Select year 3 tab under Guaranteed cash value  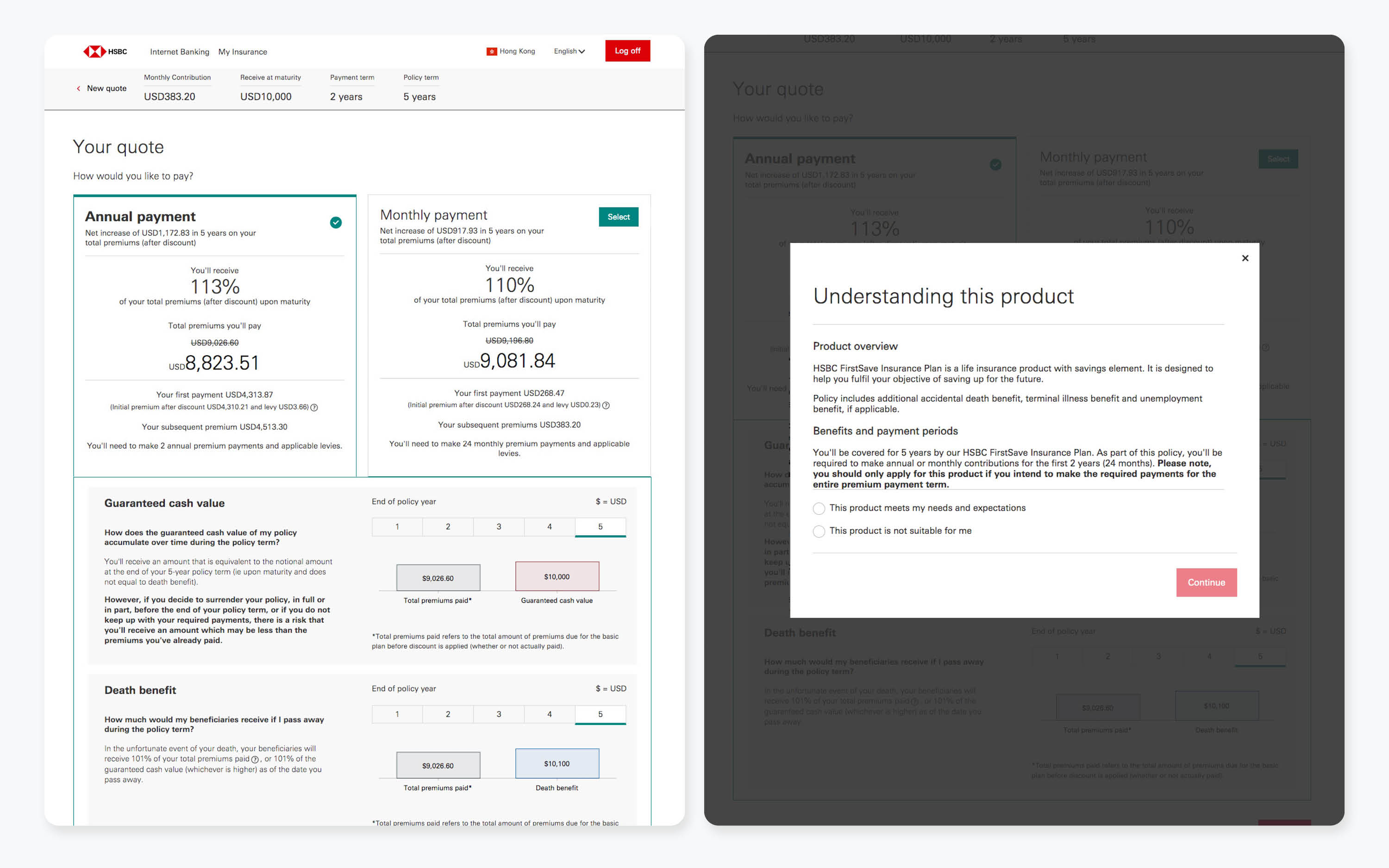[x=499, y=527]
